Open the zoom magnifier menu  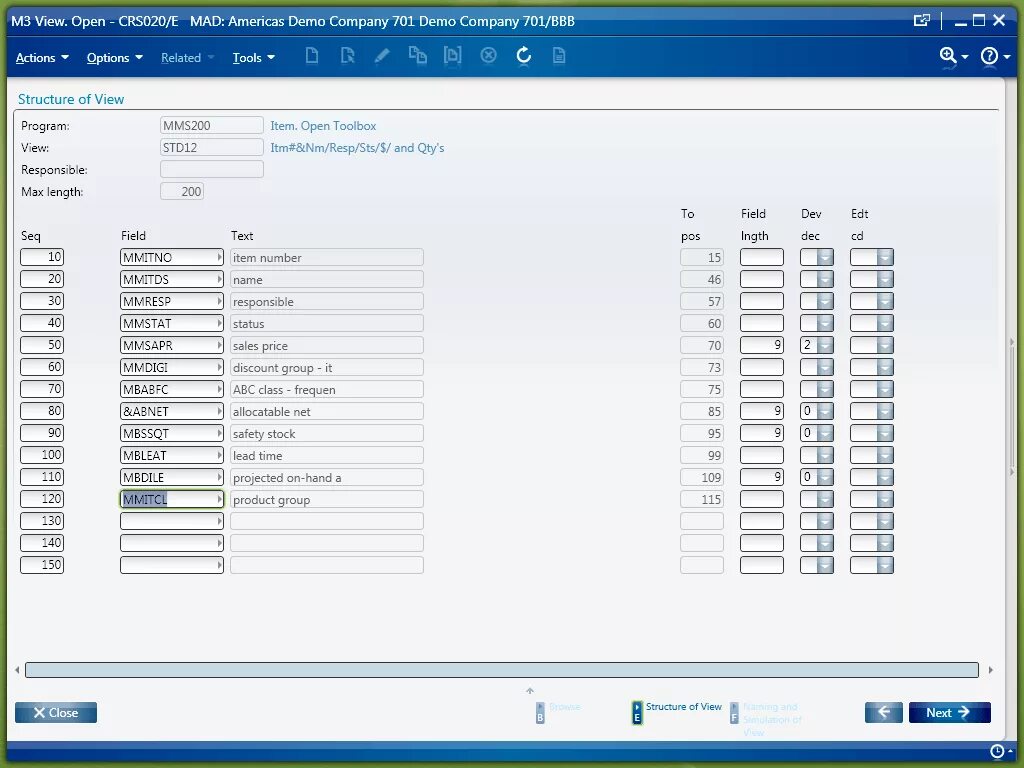(953, 56)
